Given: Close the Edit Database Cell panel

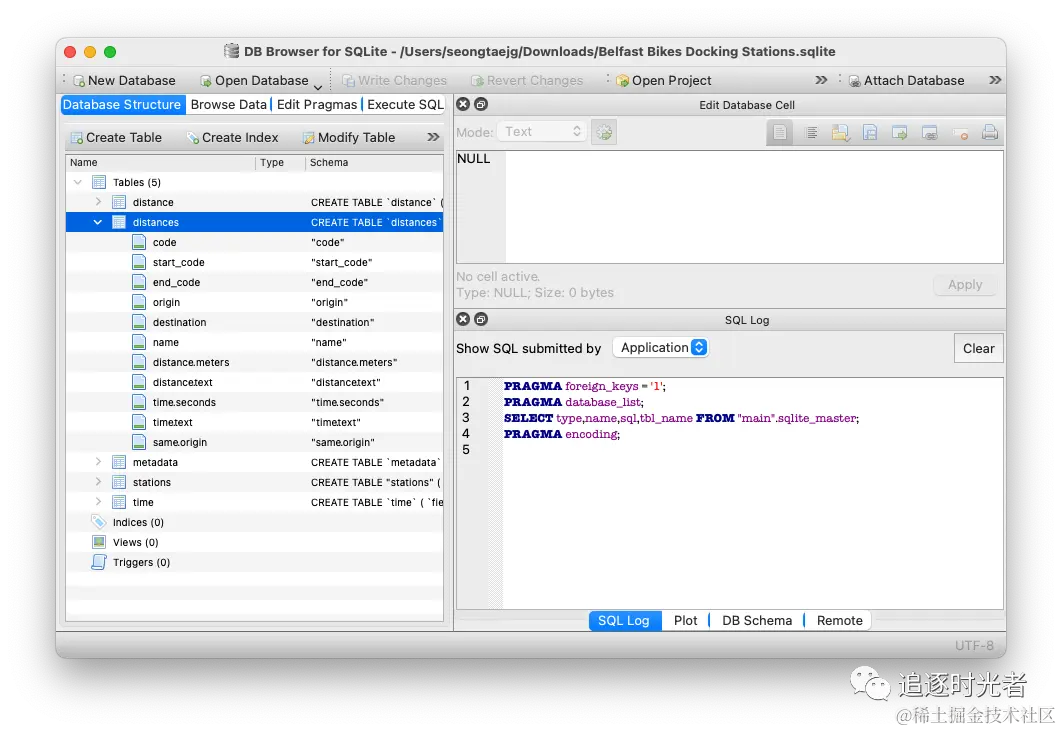Looking at the screenshot, I should tap(463, 104).
